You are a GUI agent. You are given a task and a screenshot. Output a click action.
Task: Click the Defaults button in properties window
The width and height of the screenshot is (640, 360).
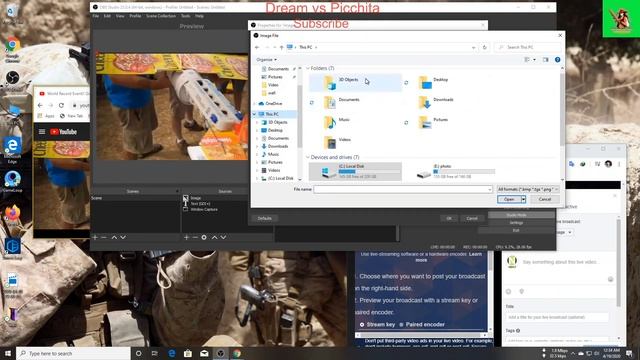point(264,218)
